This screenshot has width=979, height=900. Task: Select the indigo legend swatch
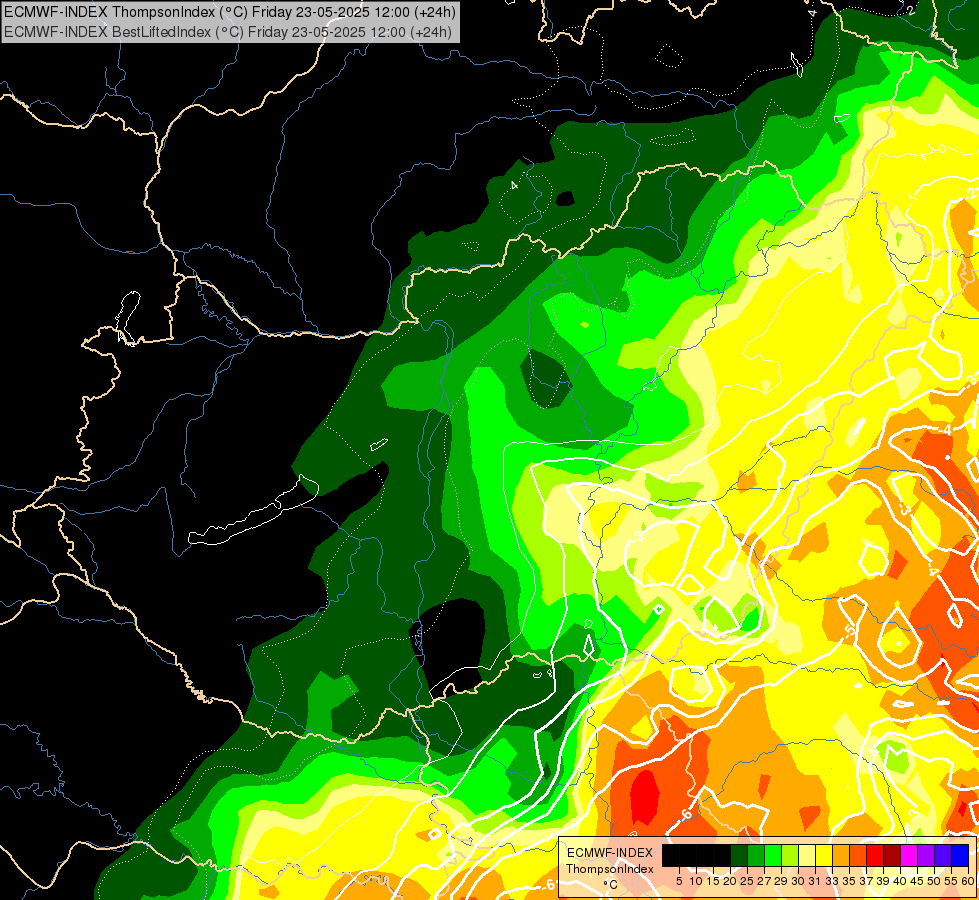point(942,856)
